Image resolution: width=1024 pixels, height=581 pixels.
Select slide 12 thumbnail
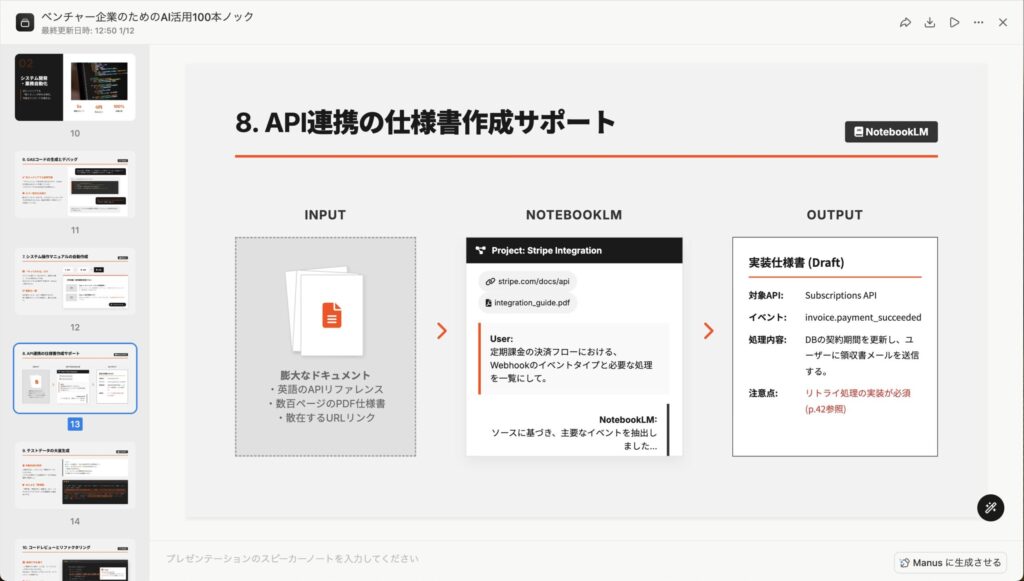click(75, 282)
